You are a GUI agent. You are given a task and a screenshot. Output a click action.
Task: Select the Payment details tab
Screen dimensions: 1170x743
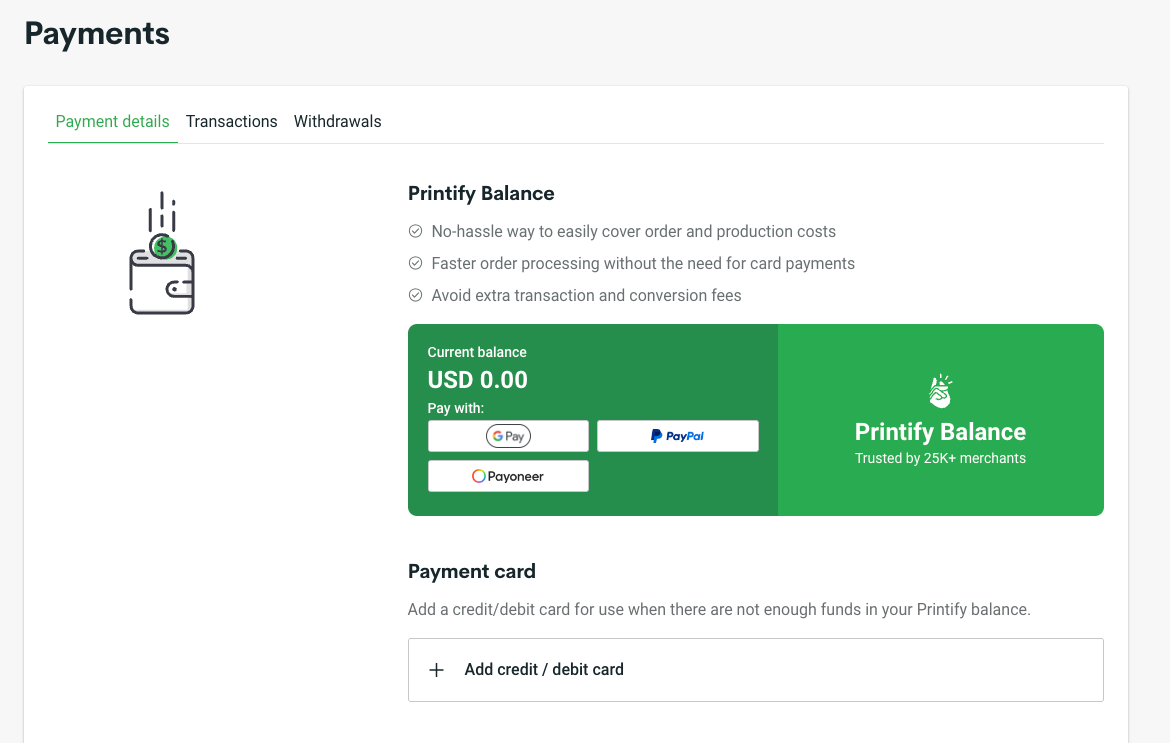click(x=112, y=121)
